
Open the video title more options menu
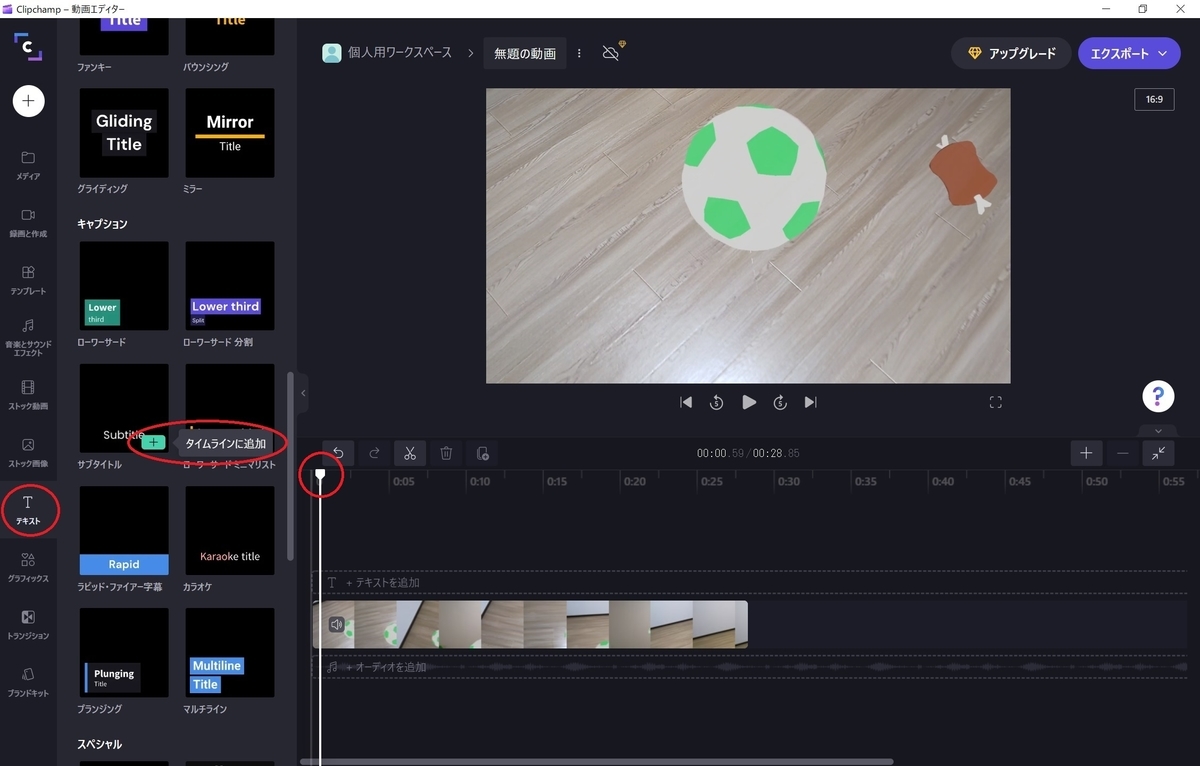click(x=579, y=54)
